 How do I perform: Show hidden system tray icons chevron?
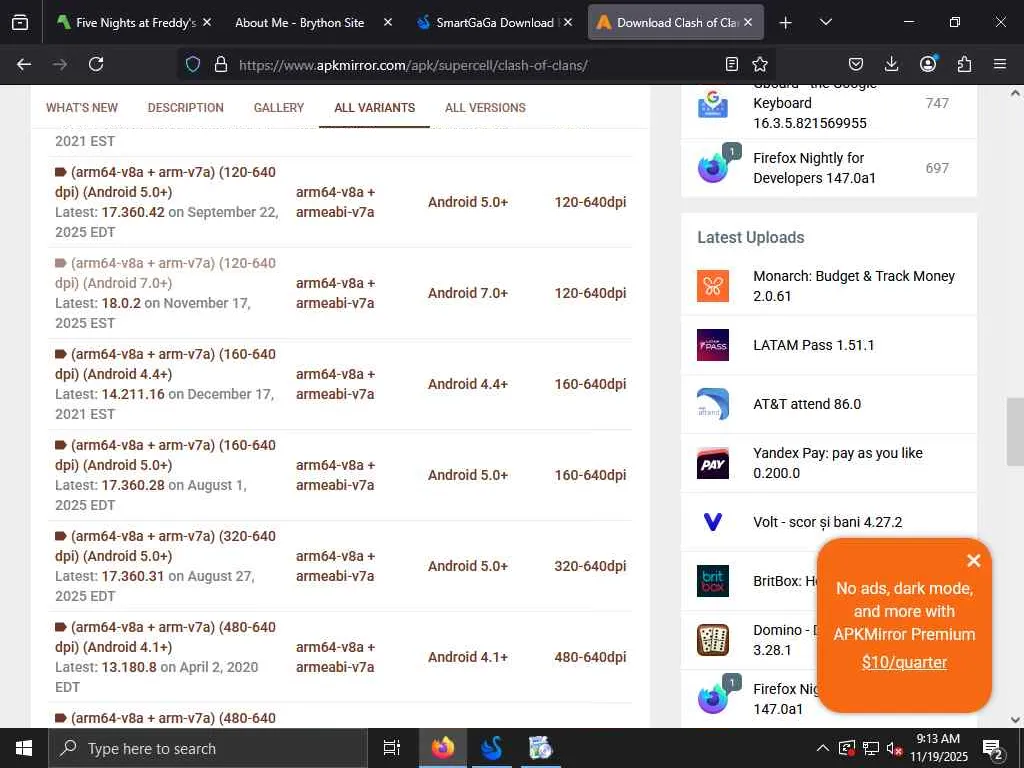823,748
